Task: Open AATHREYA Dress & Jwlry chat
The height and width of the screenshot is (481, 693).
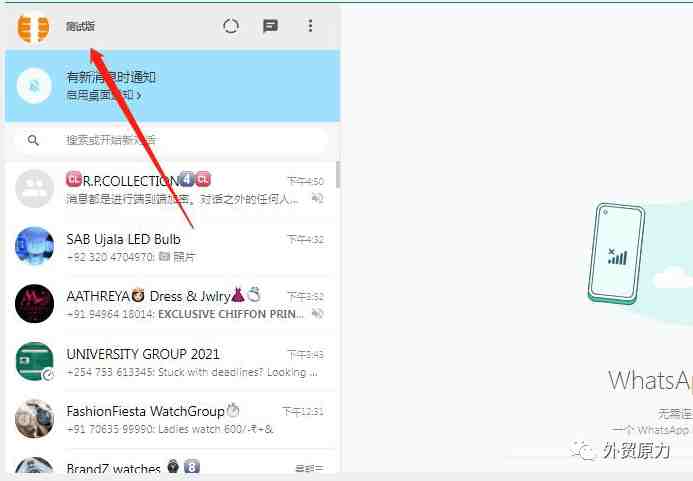Action: tap(171, 305)
